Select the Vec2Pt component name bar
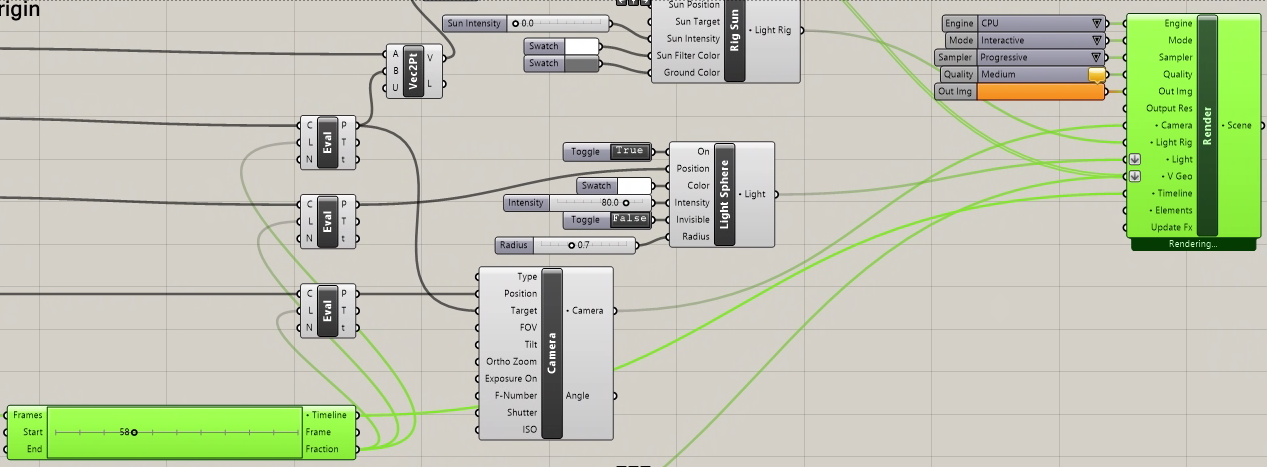The width and height of the screenshot is (1267, 467). point(413,71)
